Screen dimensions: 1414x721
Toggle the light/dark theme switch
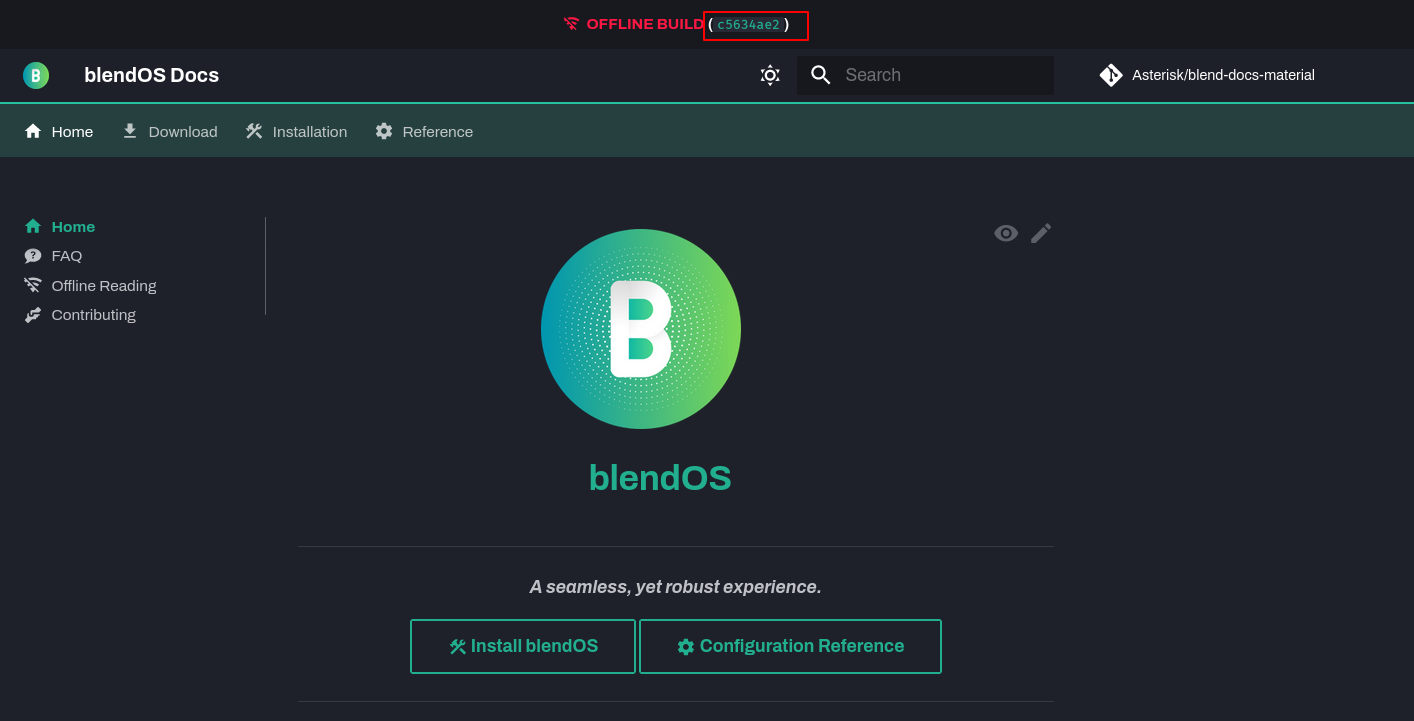tap(769, 75)
